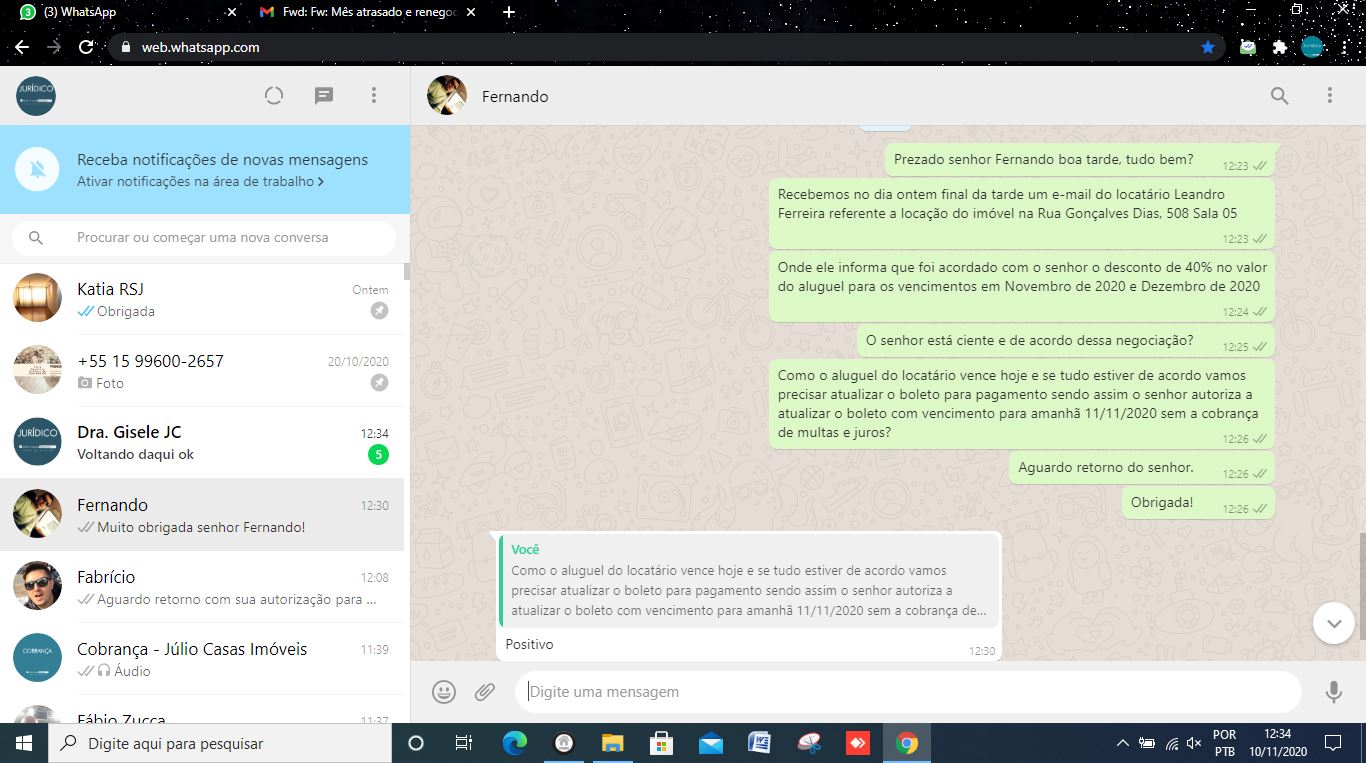Open the status updates icon
The width and height of the screenshot is (1366, 763).
pos(274,96)
